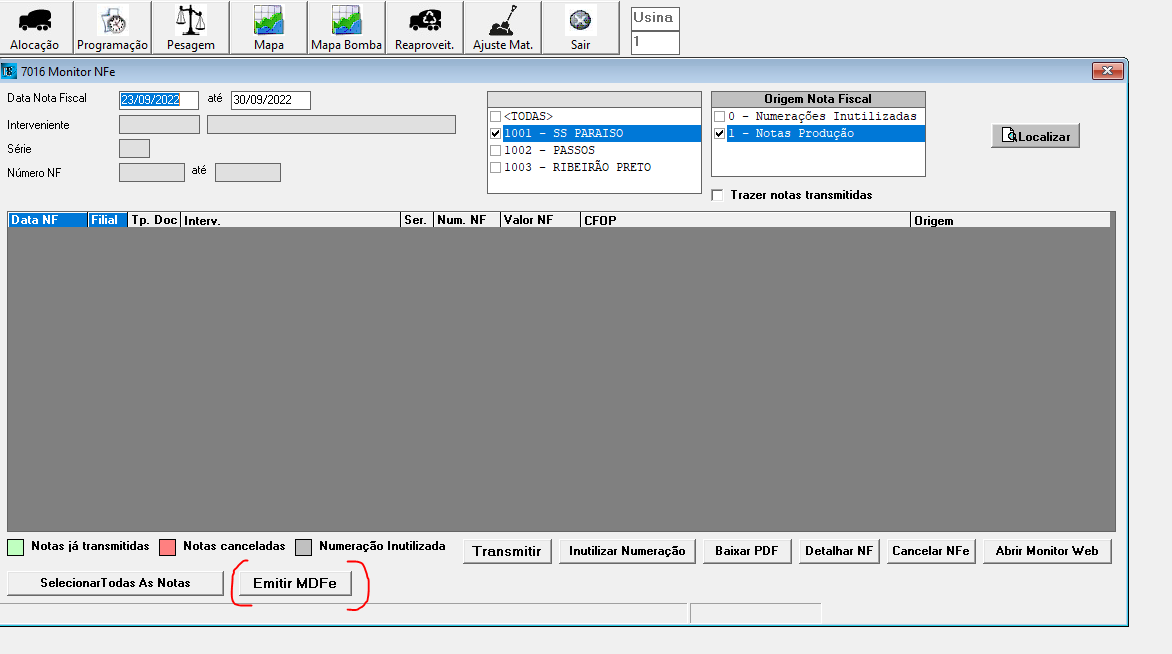Viewport: 1172px width, 654px height.
Task: Check 0 - Numerações Inutilizadas origin
Action: coord(720,117)
